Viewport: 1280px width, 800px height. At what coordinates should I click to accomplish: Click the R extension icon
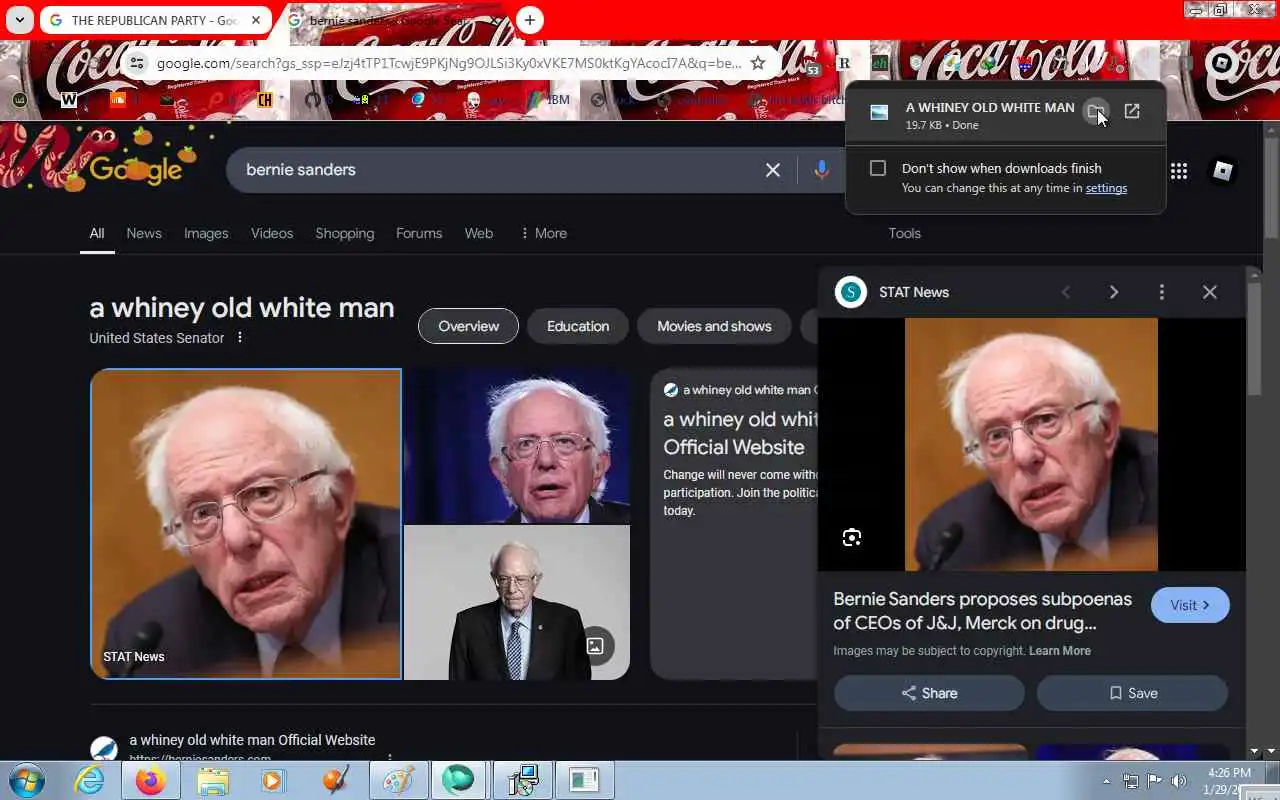843,63
